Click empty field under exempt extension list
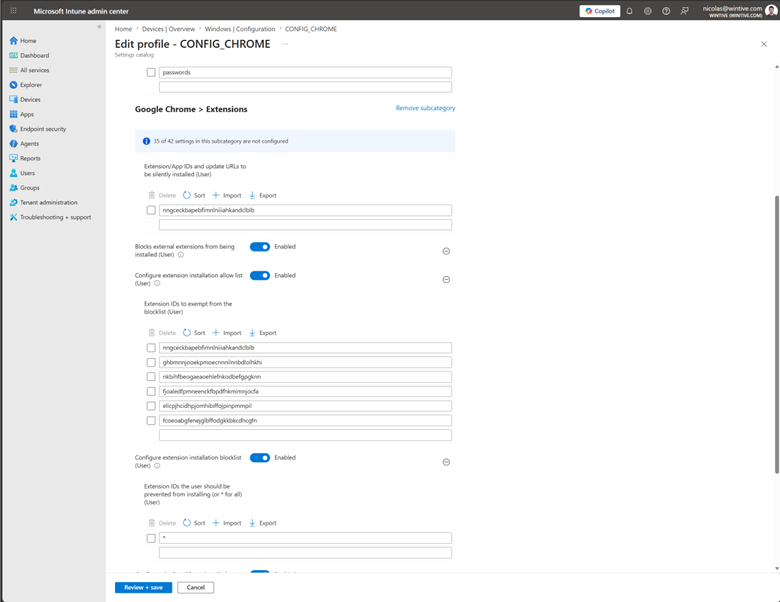The width and height of the screenshot is (780, 602). tap(305, 435)
